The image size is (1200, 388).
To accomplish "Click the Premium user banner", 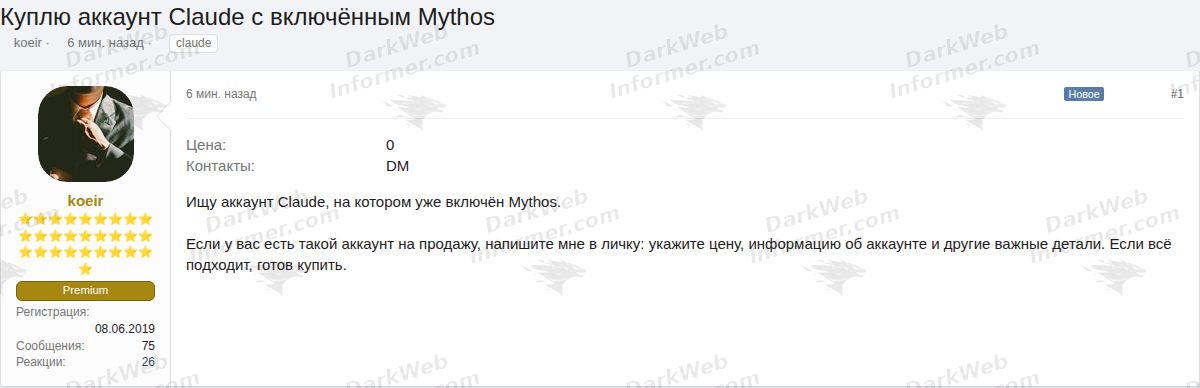I will click(x=85, y=290).
